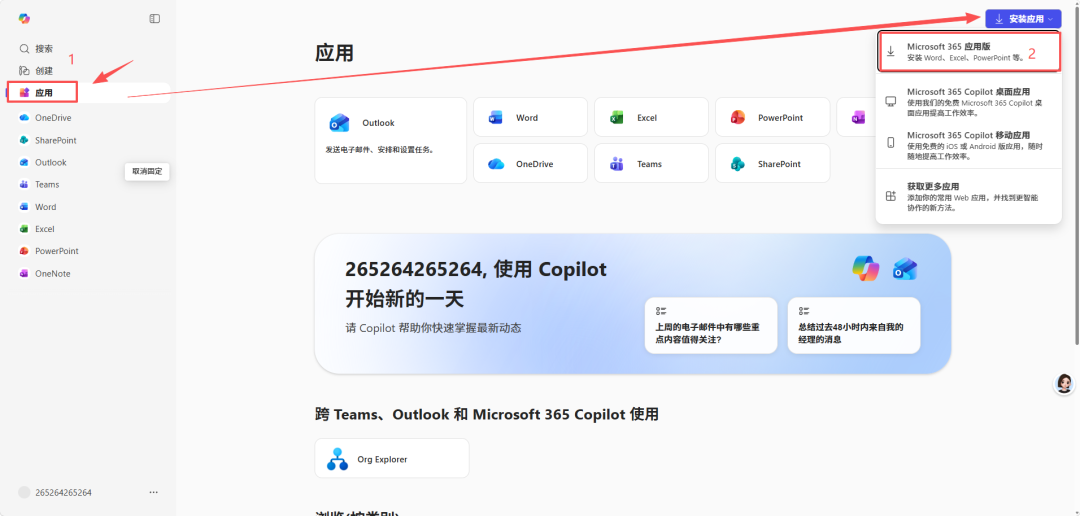Screen dimensions: 1080x516
Task: Open the partially visible OneNote tile
Action: pos(855,118)
